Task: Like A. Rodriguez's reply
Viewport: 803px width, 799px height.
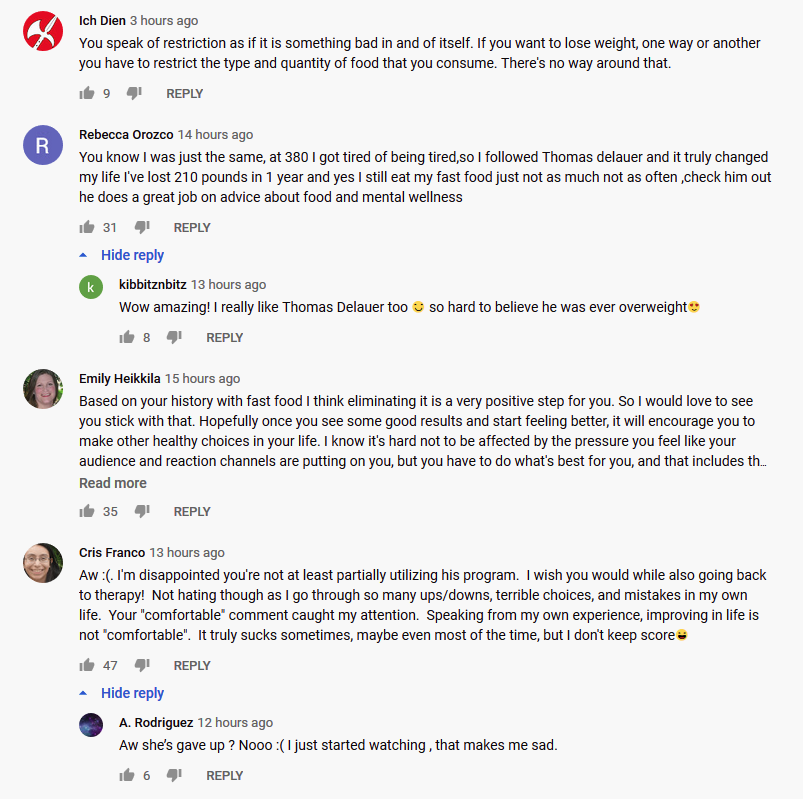Action: [126, 775]
